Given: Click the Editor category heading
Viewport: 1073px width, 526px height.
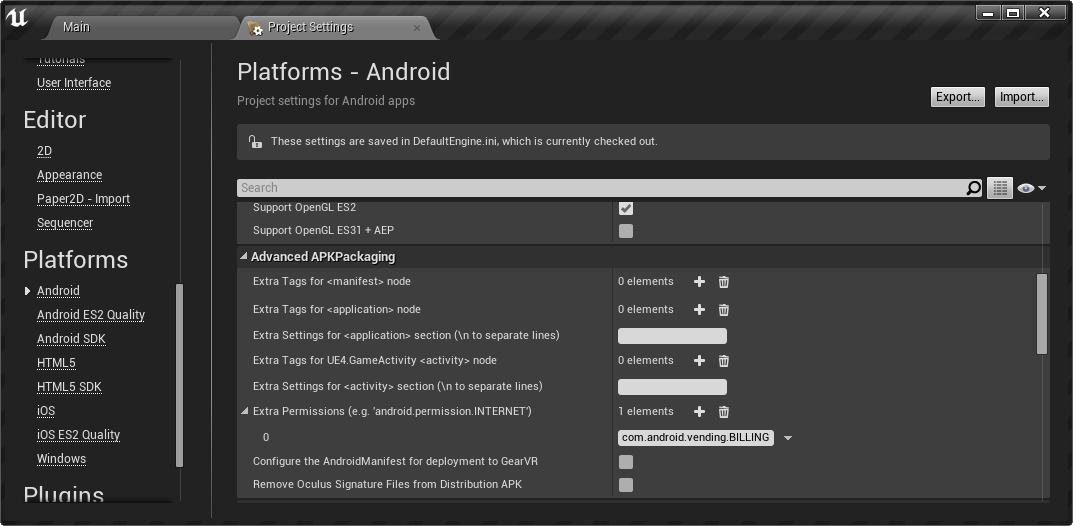Looking at the screenshot, I should (55, 120).
